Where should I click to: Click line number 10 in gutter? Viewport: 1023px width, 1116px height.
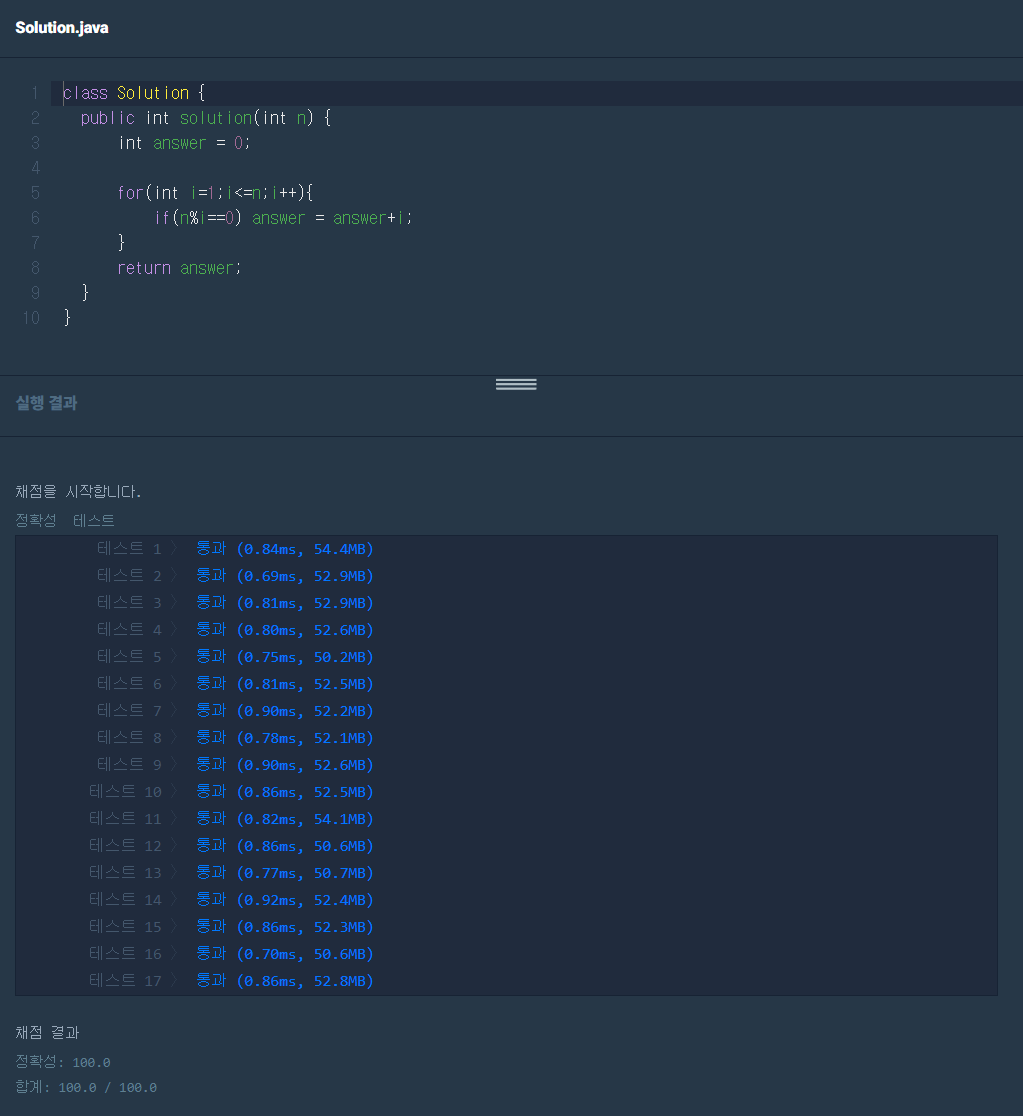point(31,318)
